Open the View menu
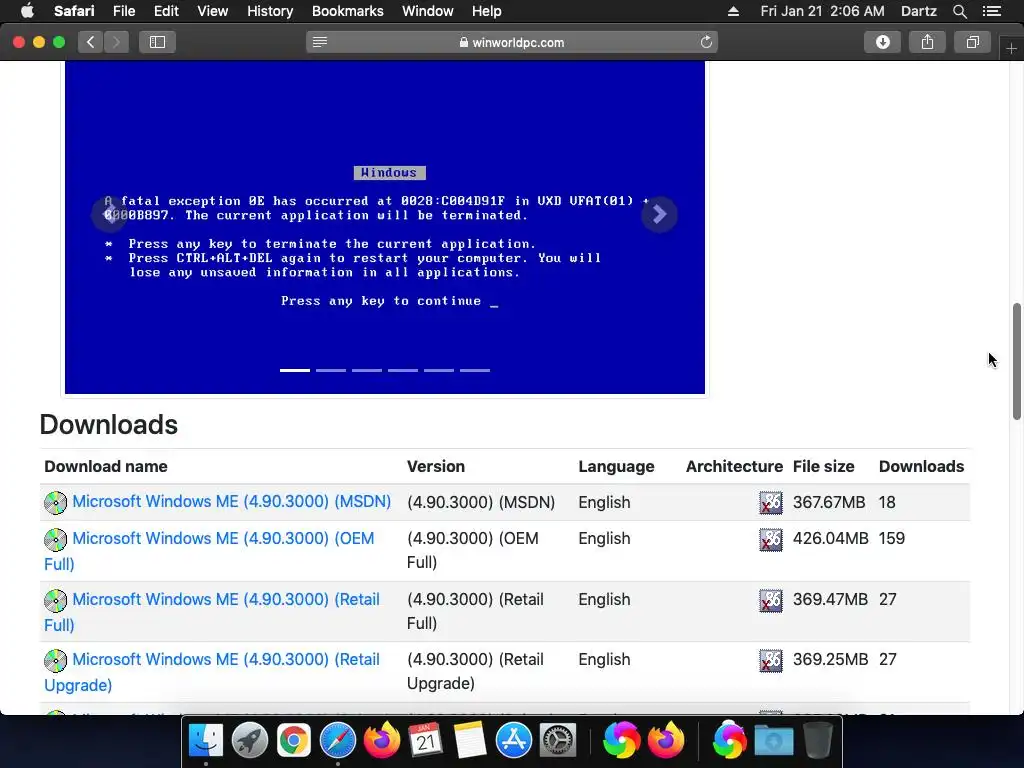This screenshot has height=768, width=1024. (212, 11)
